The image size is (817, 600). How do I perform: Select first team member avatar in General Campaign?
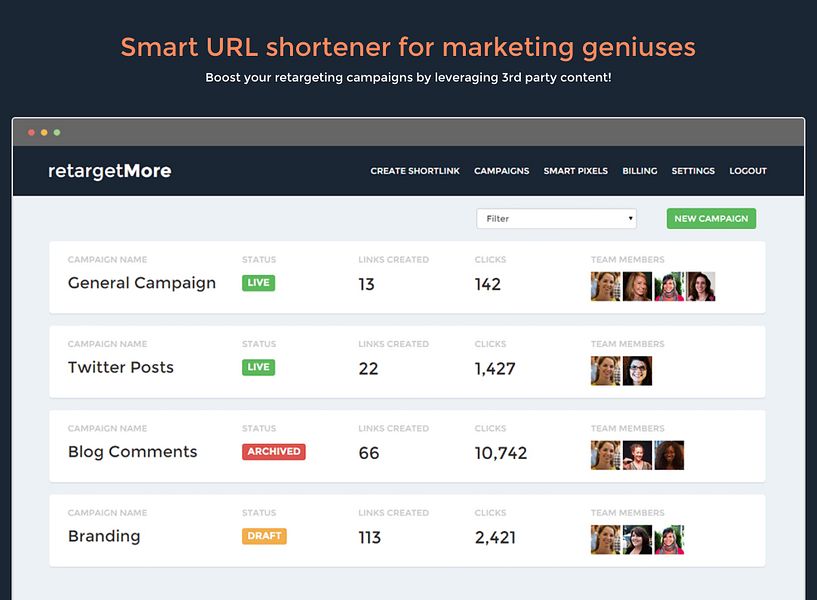[x=605, y=286]
